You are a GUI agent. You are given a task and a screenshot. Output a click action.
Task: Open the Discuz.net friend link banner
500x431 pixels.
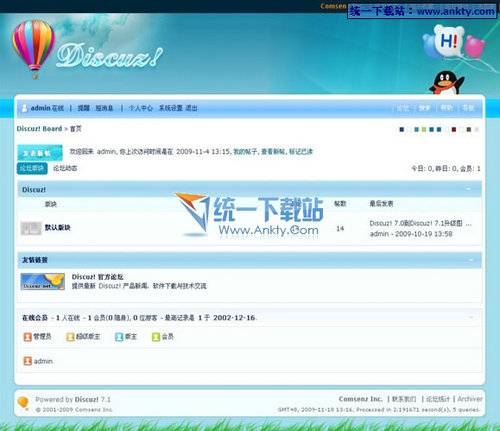point(43,282)
